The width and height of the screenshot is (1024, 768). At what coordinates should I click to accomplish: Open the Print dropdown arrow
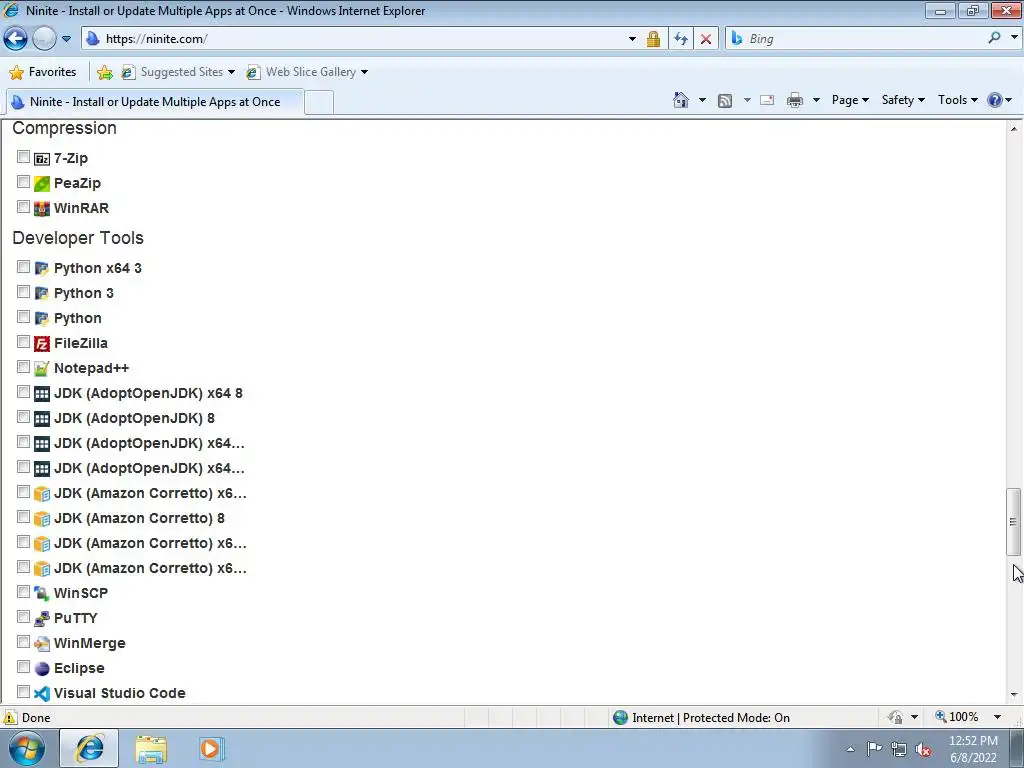(816, 100)
